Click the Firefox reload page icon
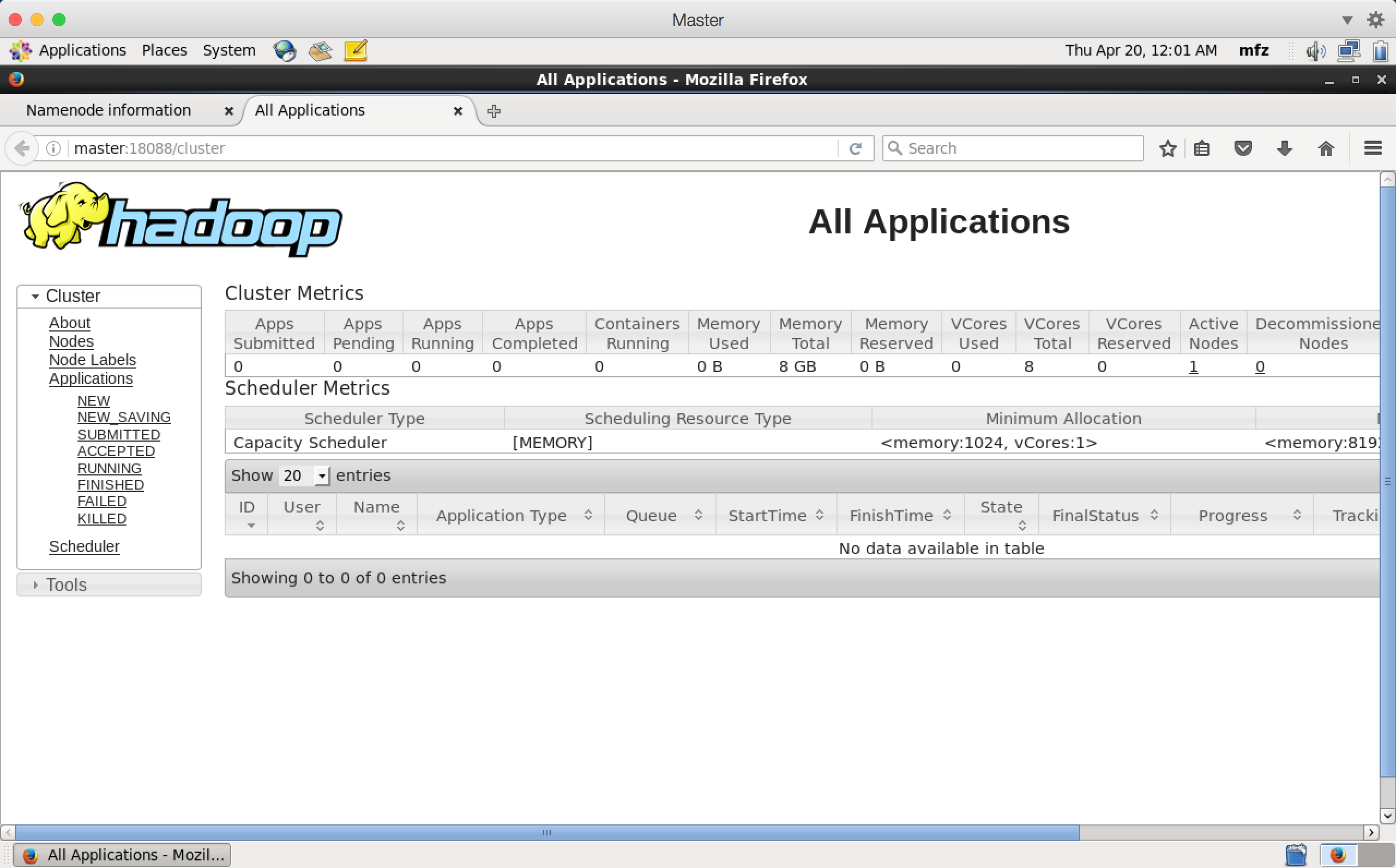 (x=855, y=149)
